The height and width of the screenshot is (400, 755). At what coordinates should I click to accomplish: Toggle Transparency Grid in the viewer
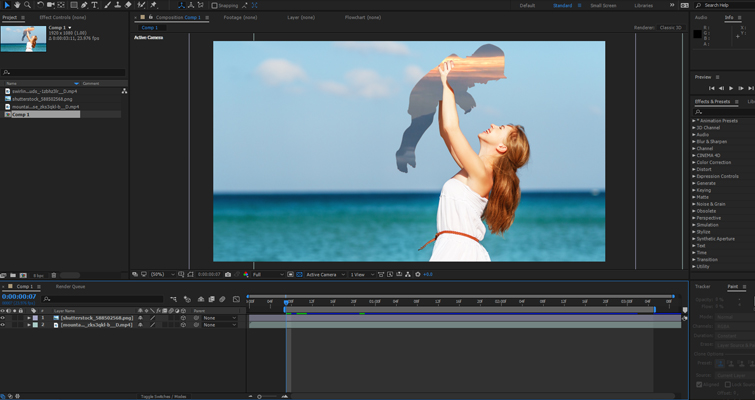tap(299, 274)
